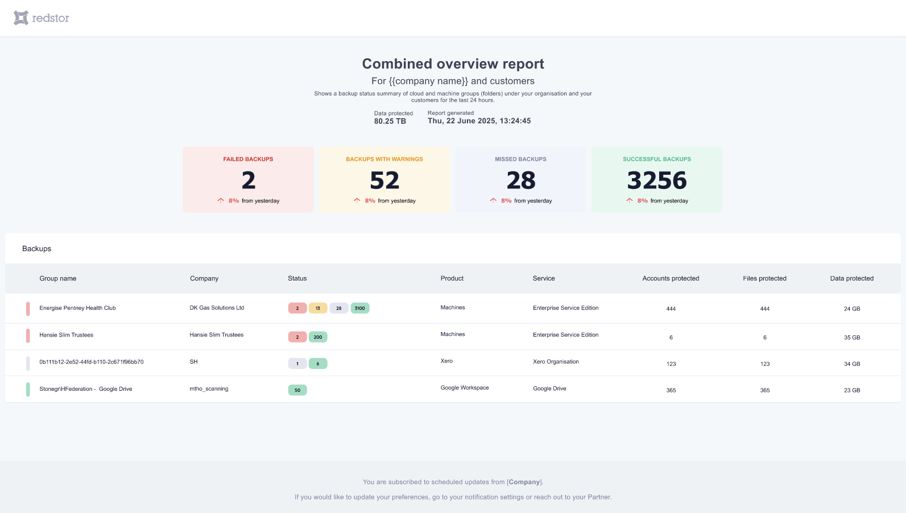Click the trend arrow in Successful Backups card
The height and width of the screenshot is (513, 906).
[x=629, y=200]
